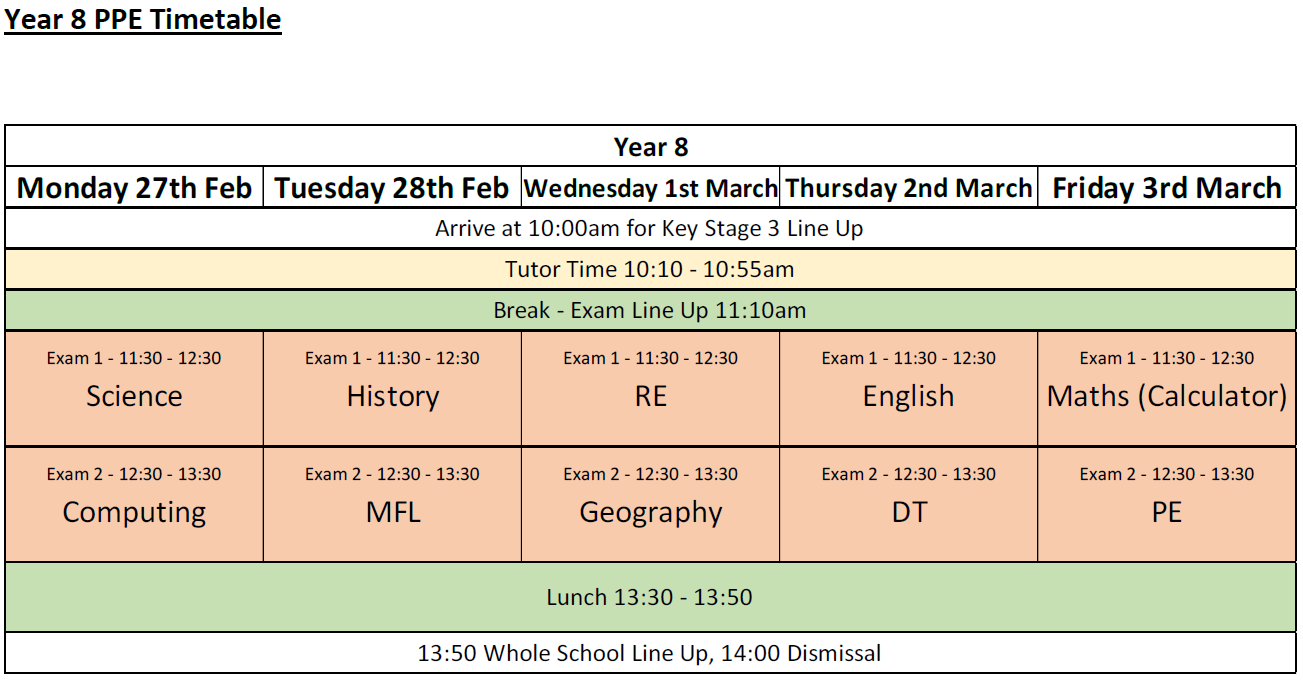The width and height of the screenshot is (1303, 687).
Task: Click the Year 8 PPE Timetable title
Action: coord(143,19)
